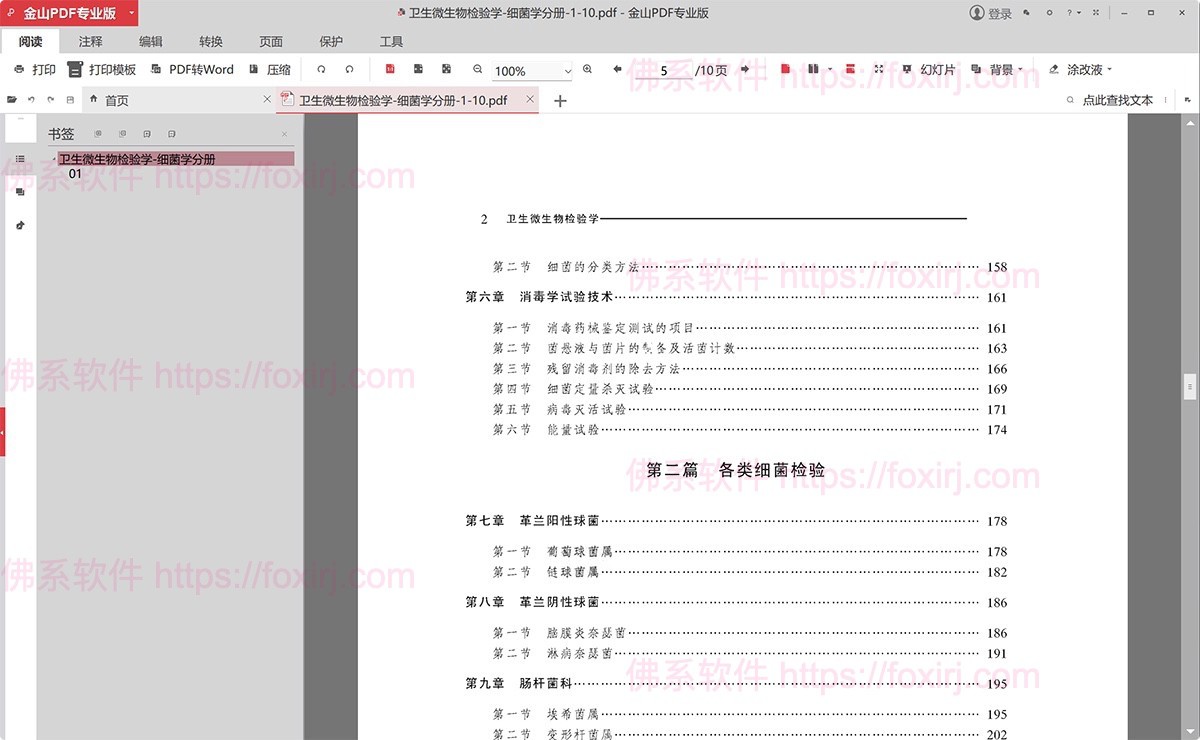Click the zoom out magnifier icon
The width and height of the screenshot is (1200, 740).
[477, 69]
